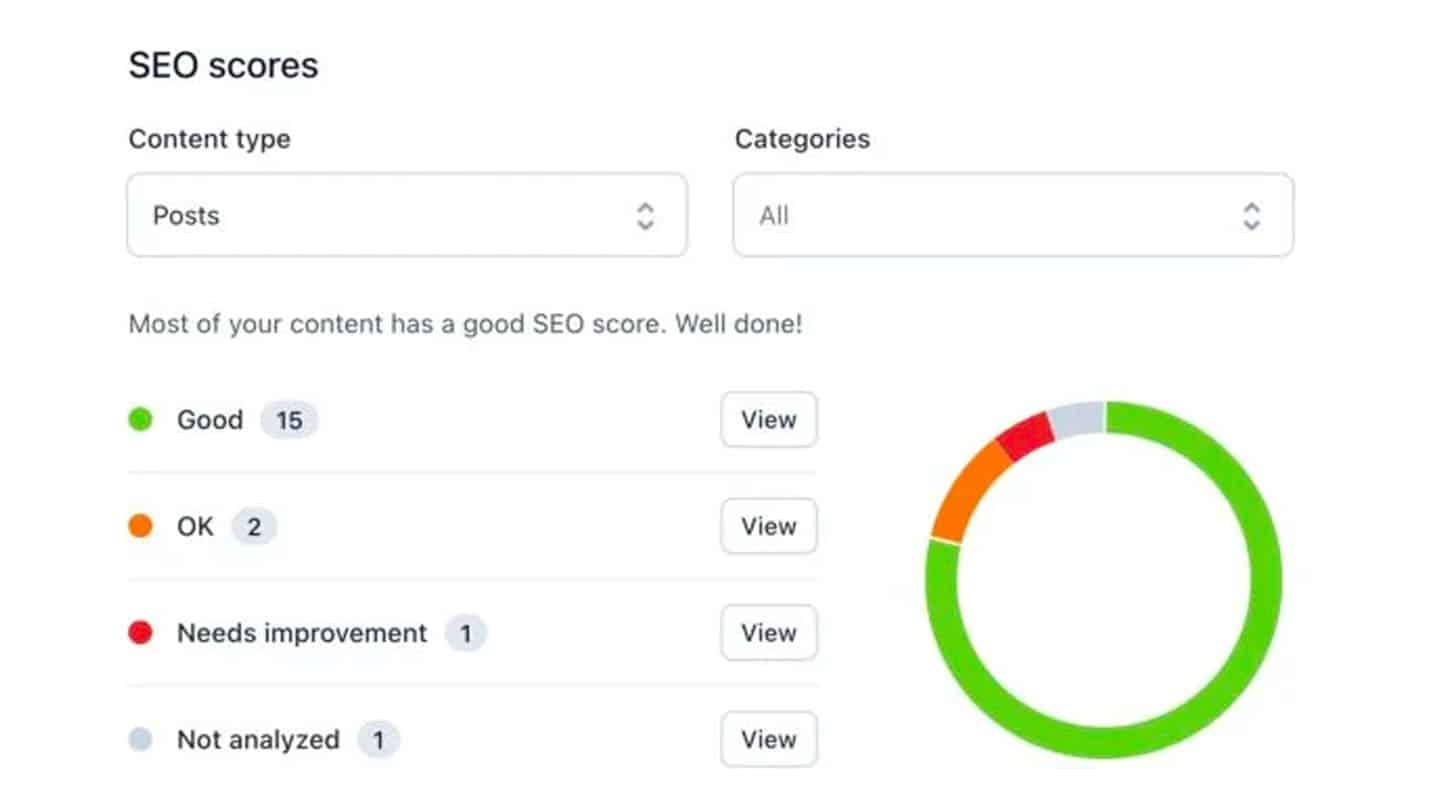The image size is (1440, 810).
Task: Click the red Needs improvement dot
Action: 139,633
